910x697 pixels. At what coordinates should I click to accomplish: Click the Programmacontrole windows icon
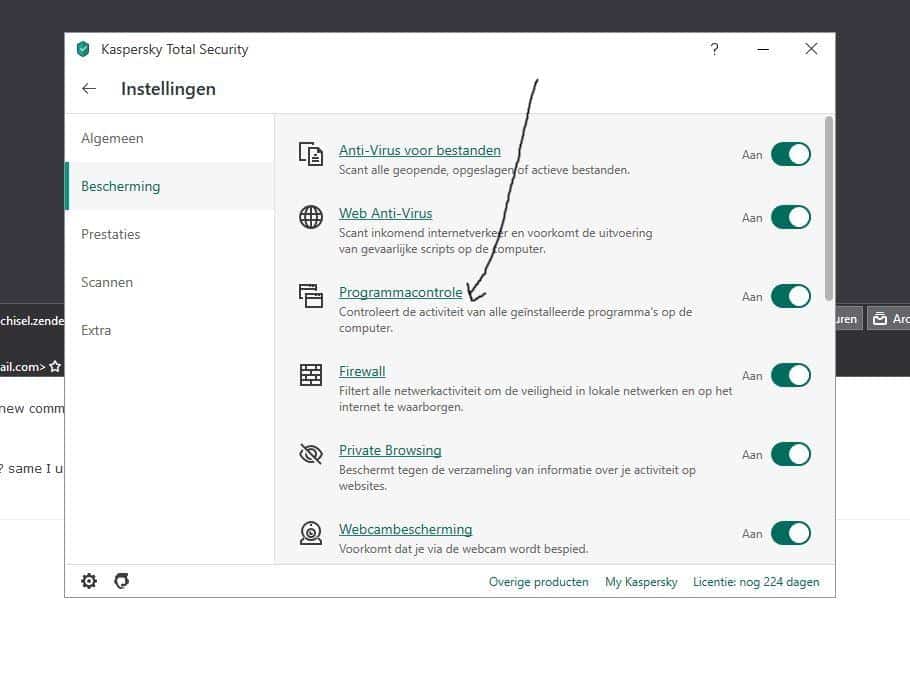[x=311, y=296]
